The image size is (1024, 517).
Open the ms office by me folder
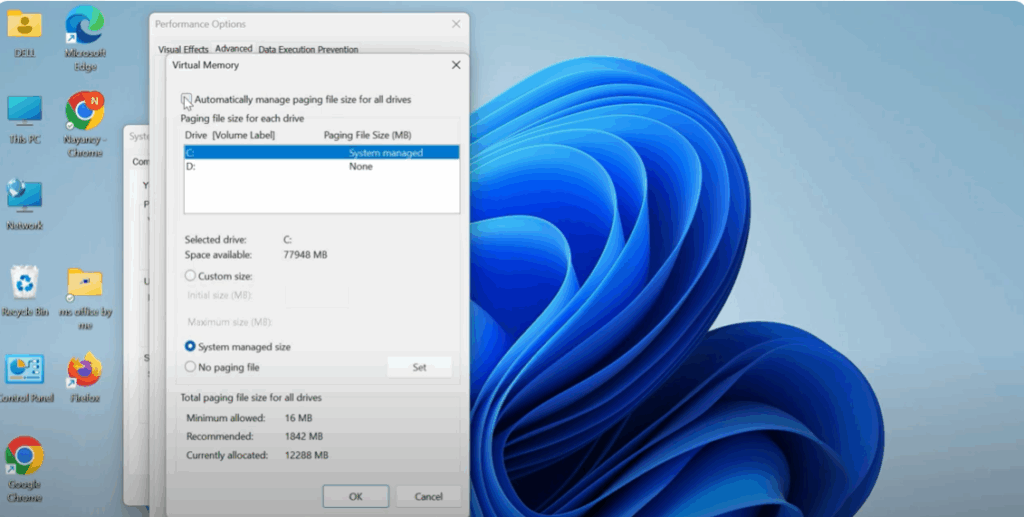(x=86, y=298)
